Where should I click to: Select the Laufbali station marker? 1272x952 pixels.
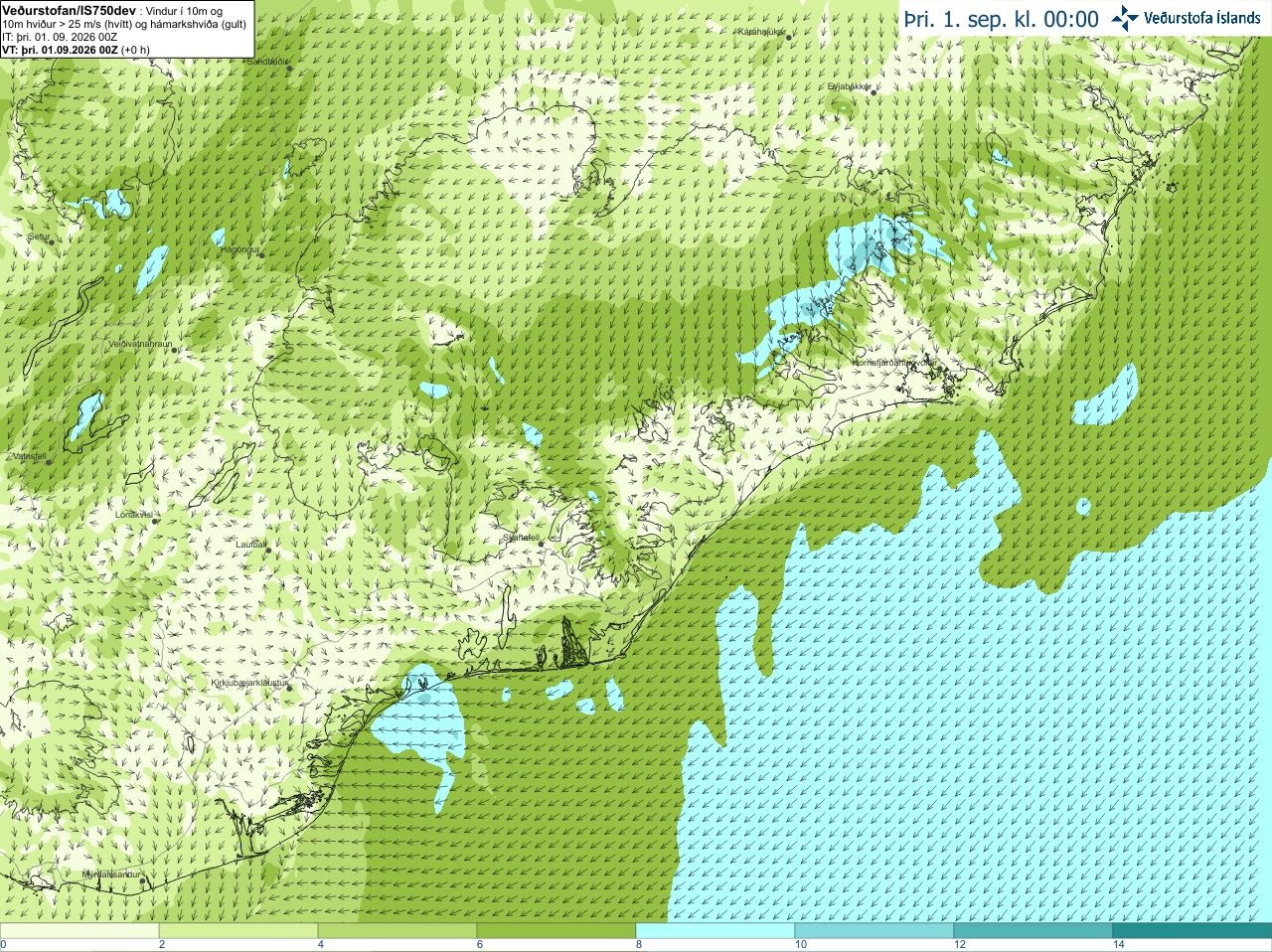[x=268, y=550]
